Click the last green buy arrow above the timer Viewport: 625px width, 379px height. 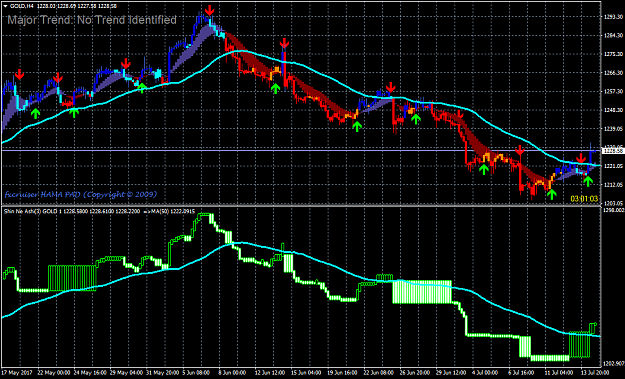pos(588,181)
